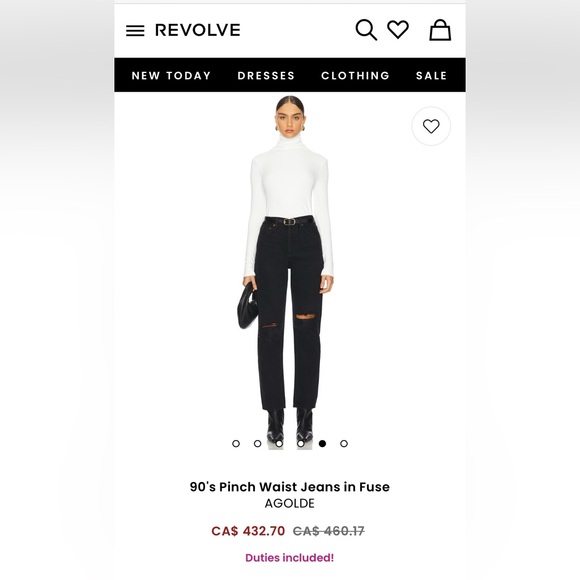Open the wishlist heart in header
This screenshot has height=580, width=580.
click(x=398, y=30)
